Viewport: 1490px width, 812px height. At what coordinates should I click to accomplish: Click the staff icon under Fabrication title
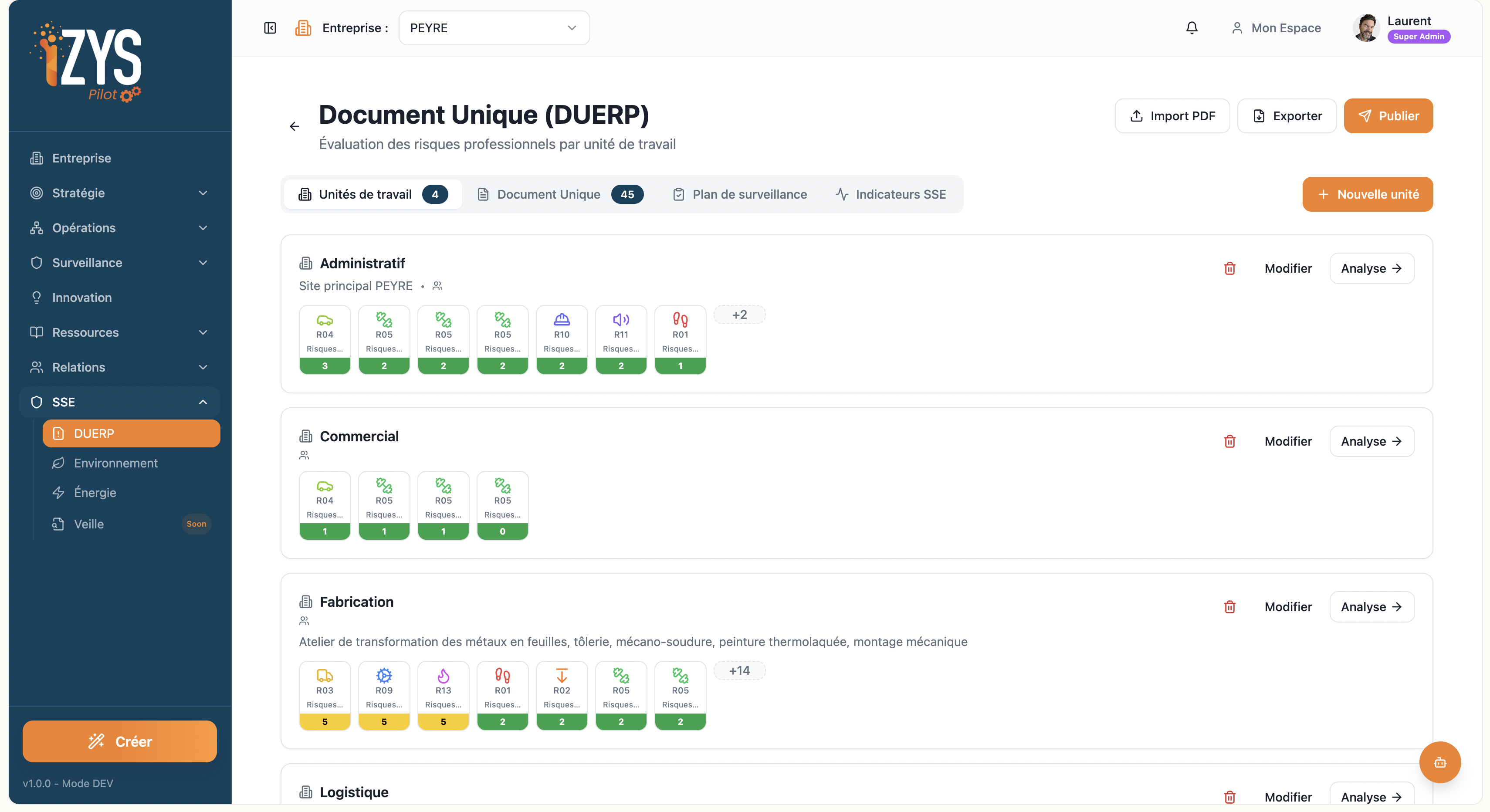(304, 621)
